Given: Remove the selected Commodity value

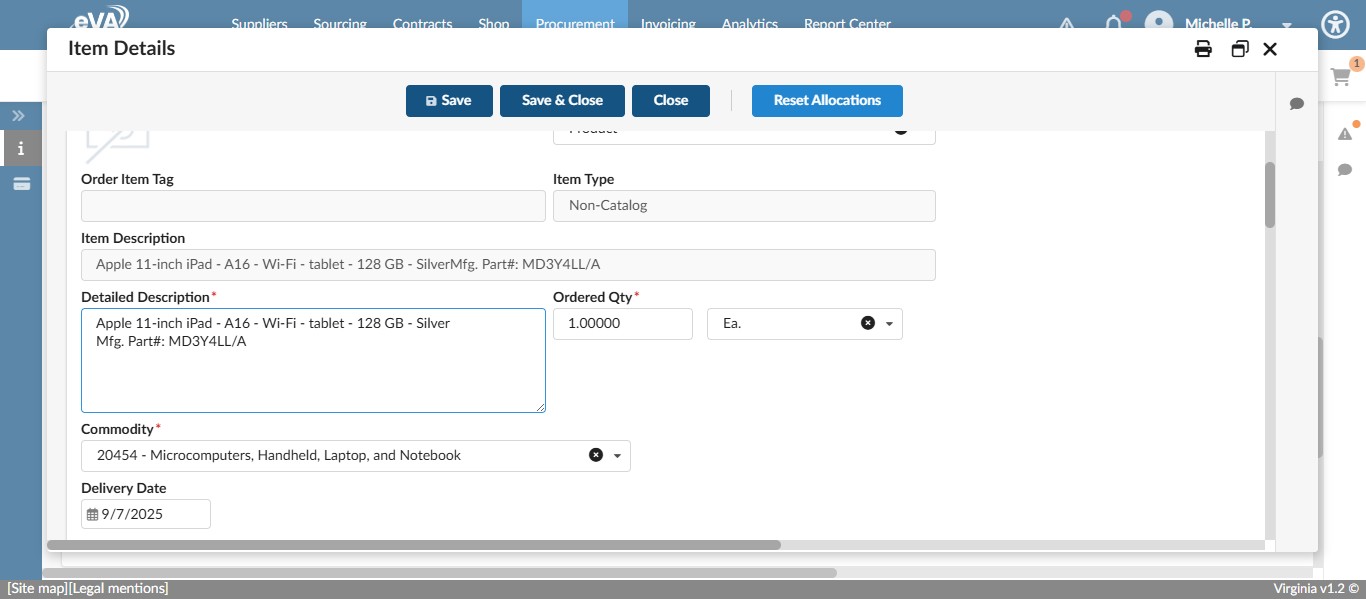Looking at the screenshot, I should 597,455.
